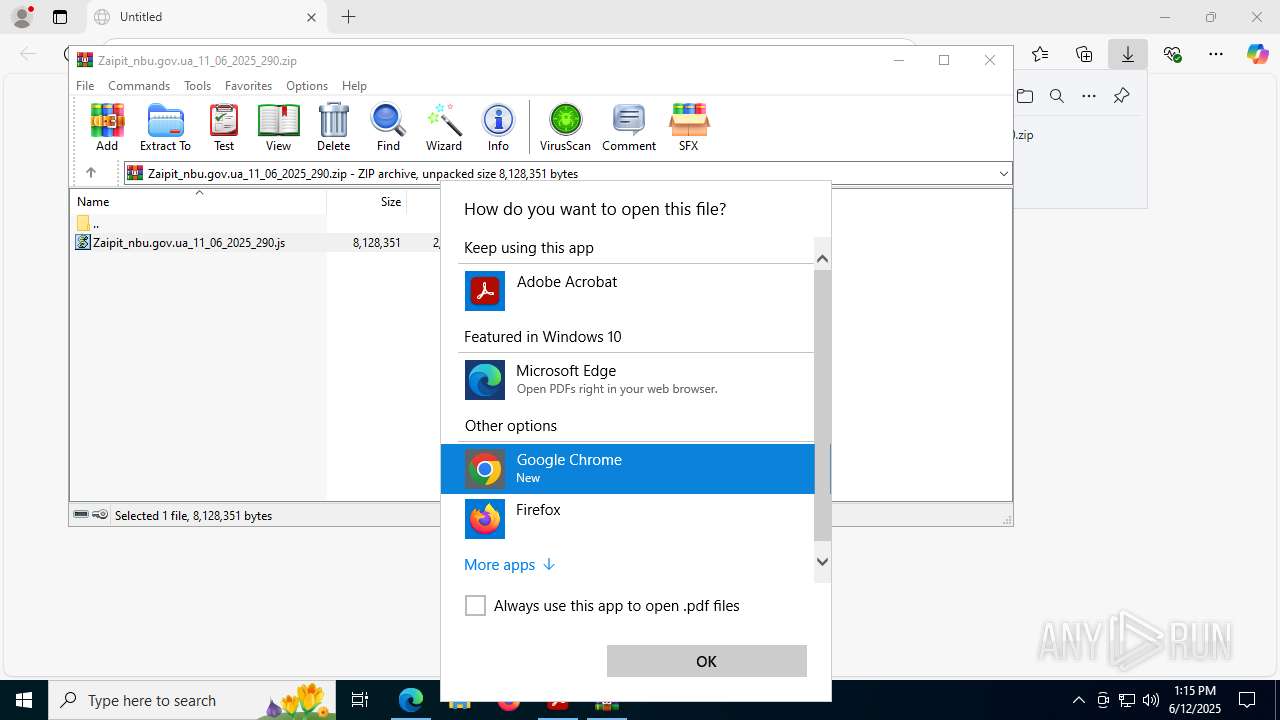Show hidden system tray icons
The height and width of the screenshot is (720, 1280).
point(1078,700)
